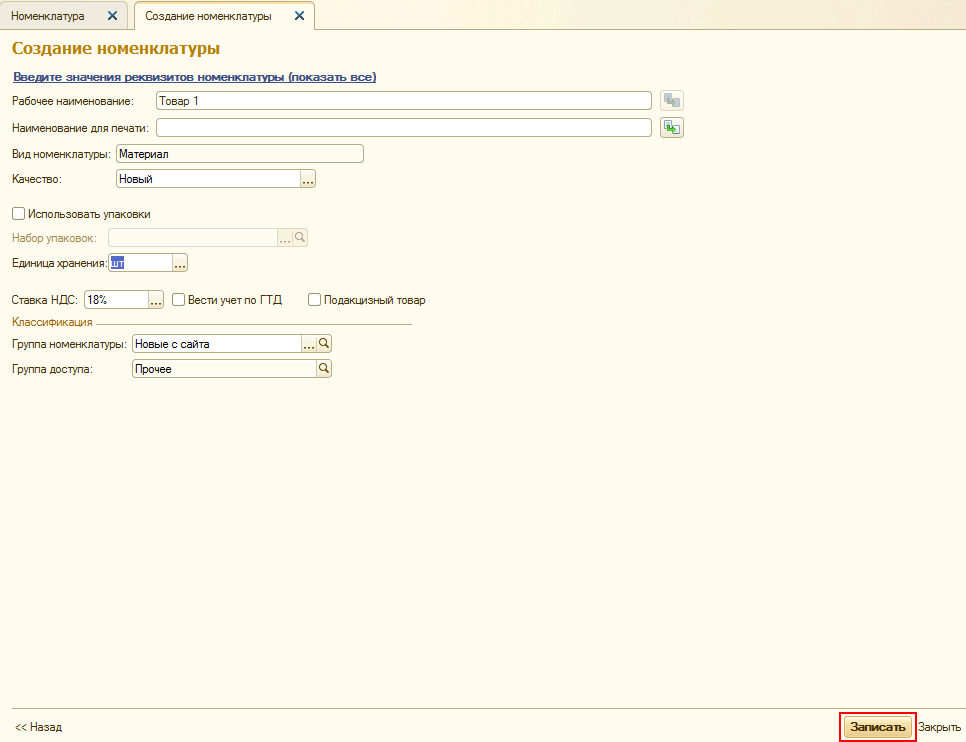
Task: Close the Создание номенклатуры tab
Action: [299, 16]
